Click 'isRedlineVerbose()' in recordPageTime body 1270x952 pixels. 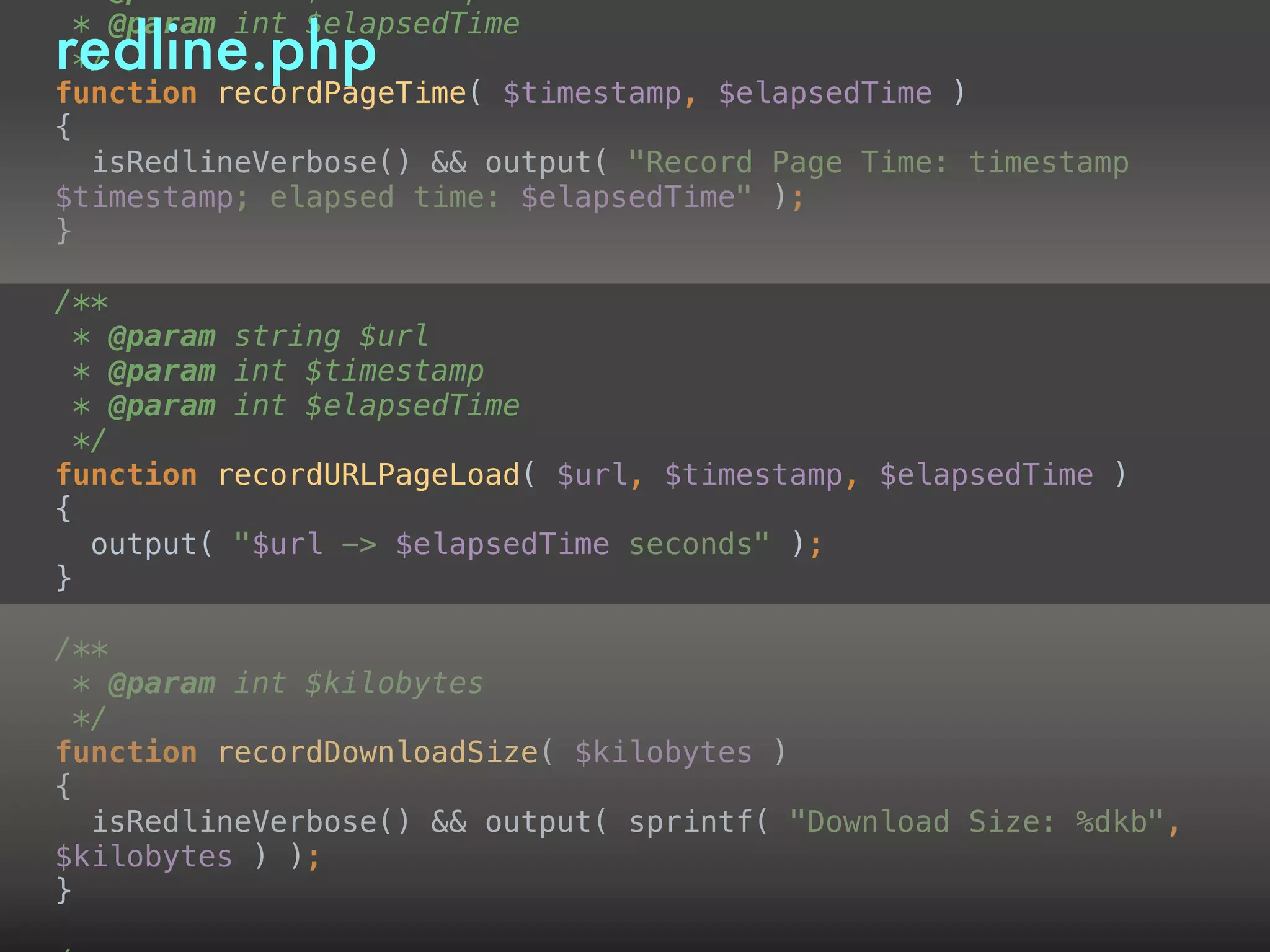pyautogui.click(x=251, y=163)
